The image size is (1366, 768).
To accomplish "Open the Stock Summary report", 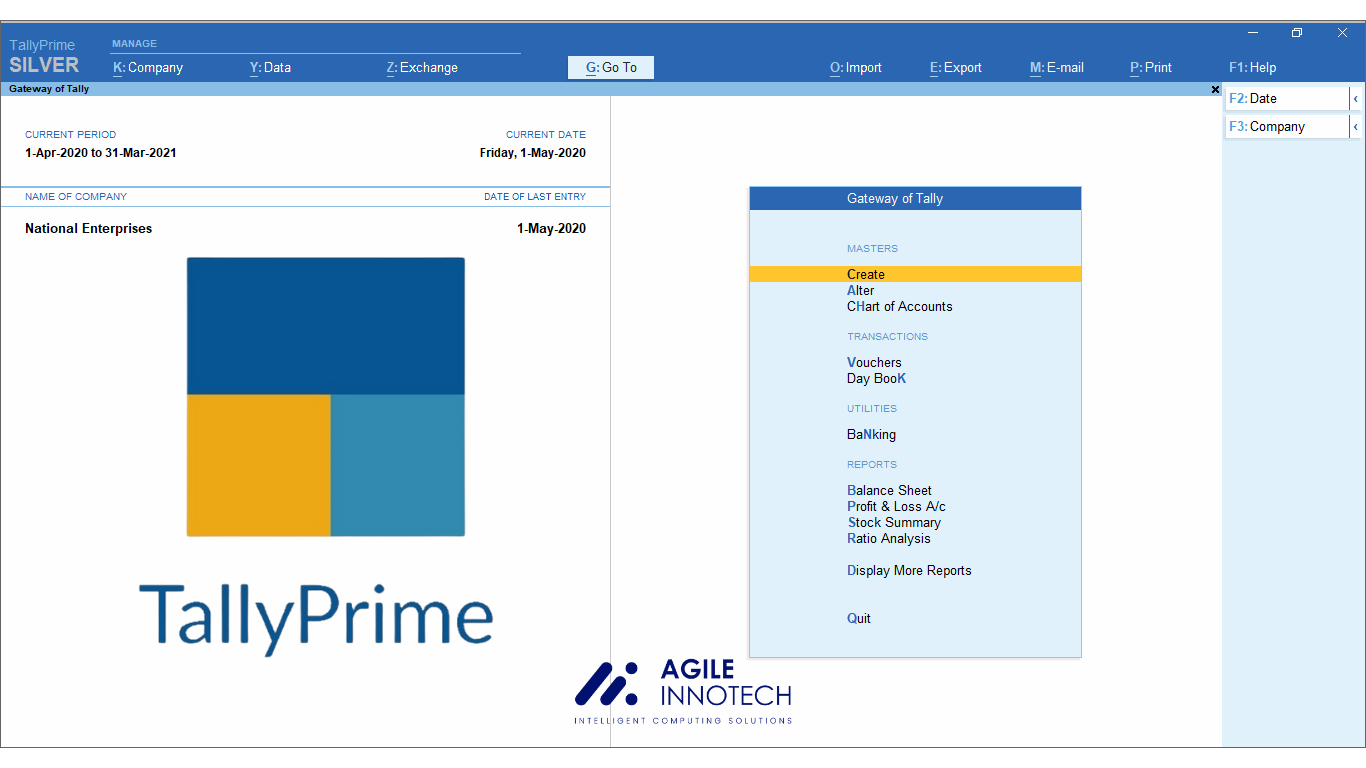I will (894, 522).
